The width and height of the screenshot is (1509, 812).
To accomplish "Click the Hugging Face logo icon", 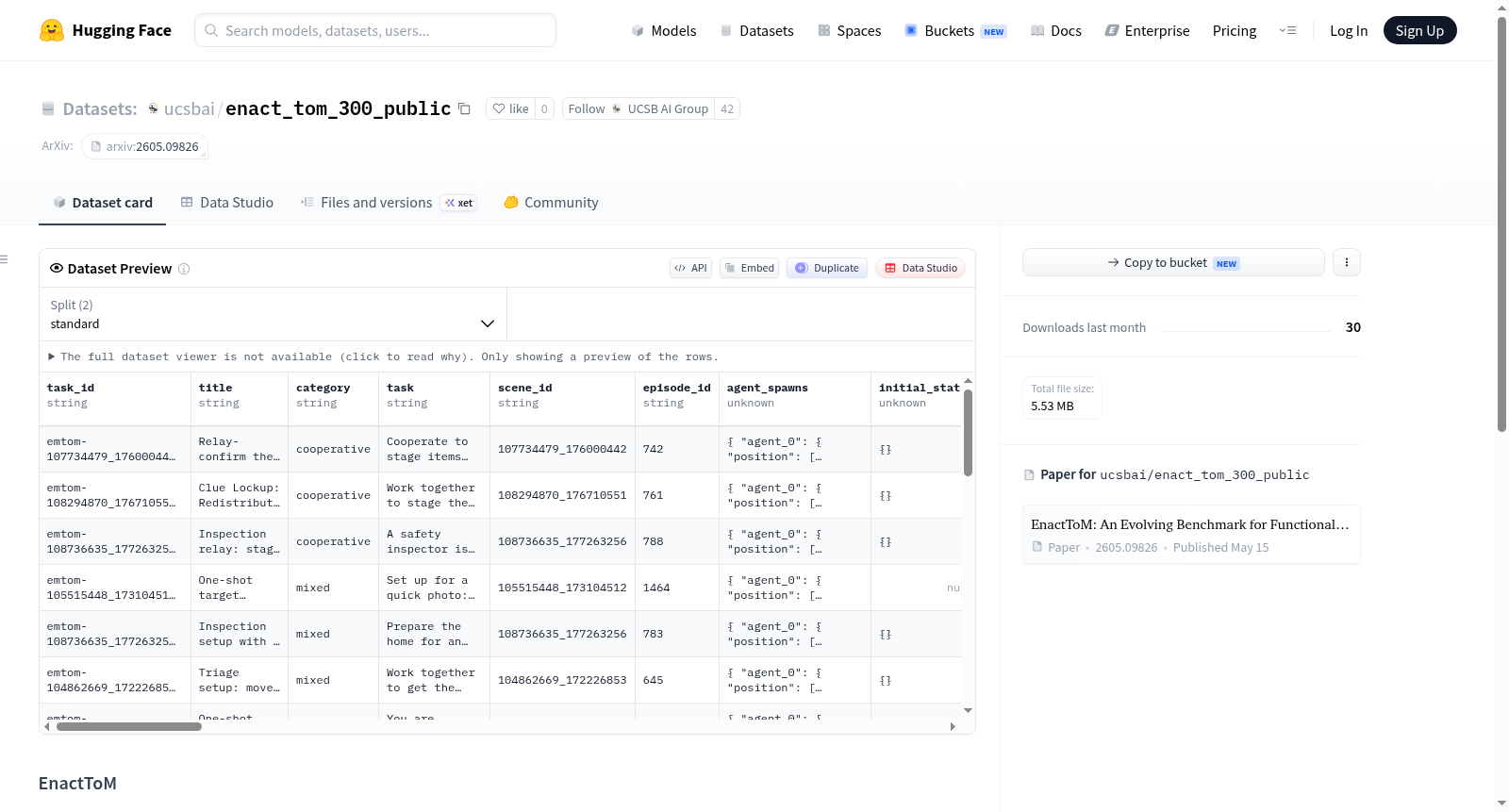I will click(52, 30).
